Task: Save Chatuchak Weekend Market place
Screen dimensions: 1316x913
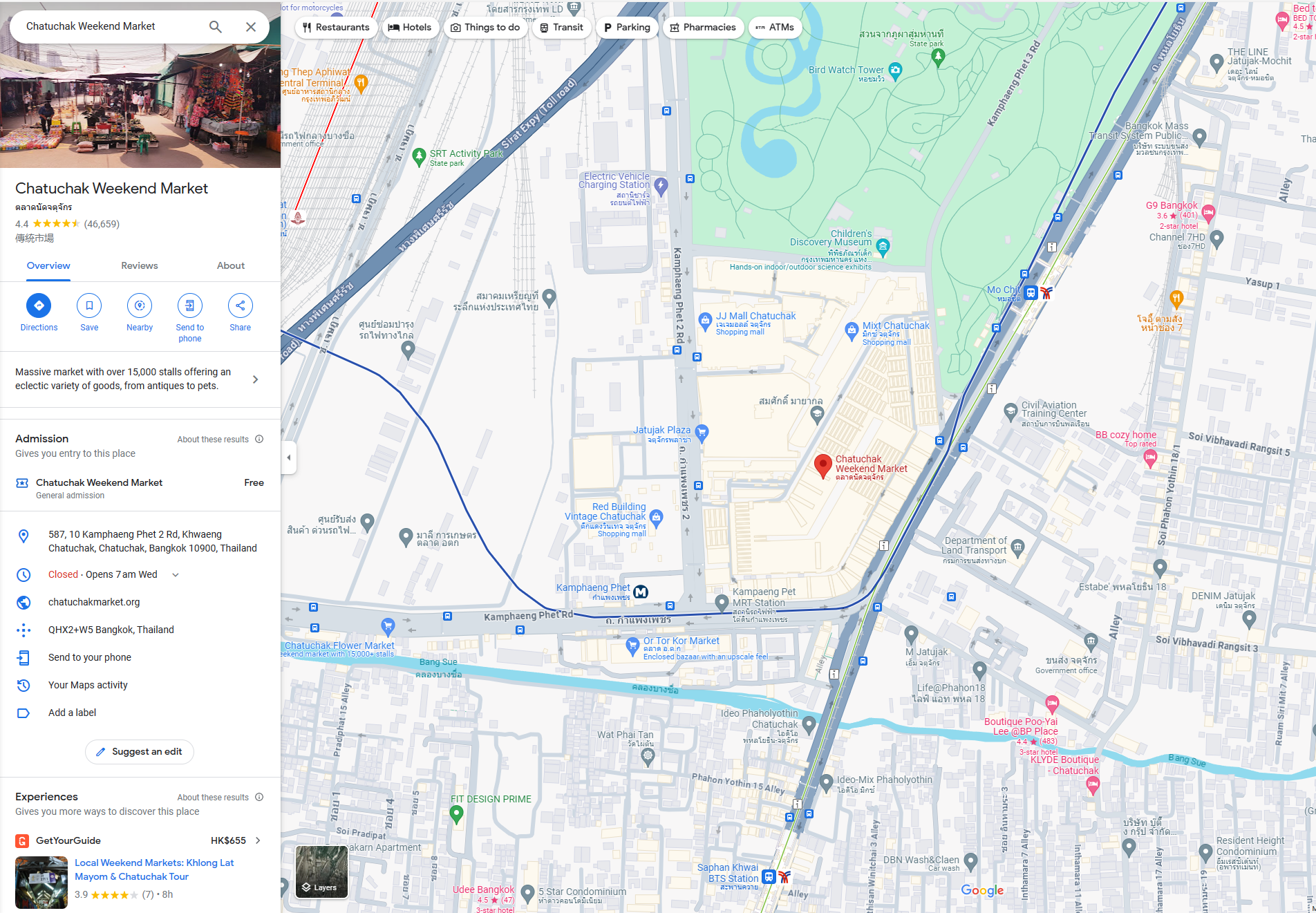Action: pos(89,305)
